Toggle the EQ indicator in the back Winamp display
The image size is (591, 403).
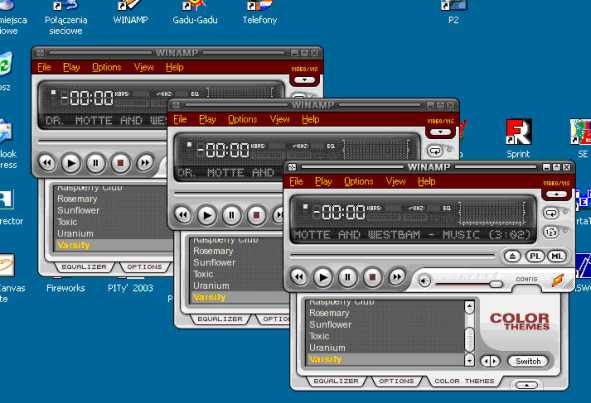(x=194, y=94)
